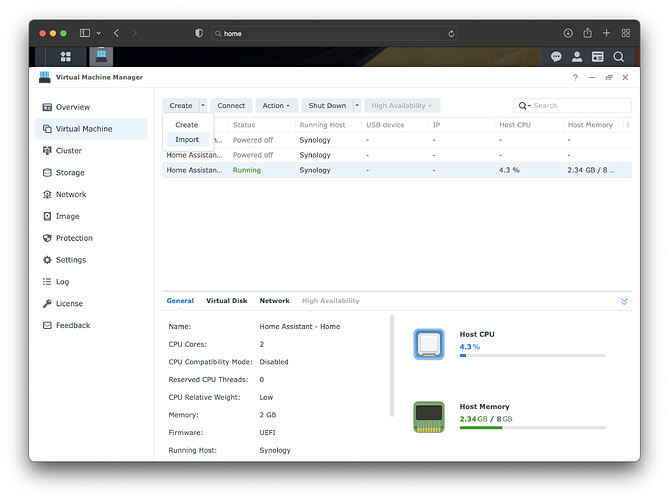
Task: Click the 2.34 GB memory cell
Action: pyautogui.click(x=591, y=170)
